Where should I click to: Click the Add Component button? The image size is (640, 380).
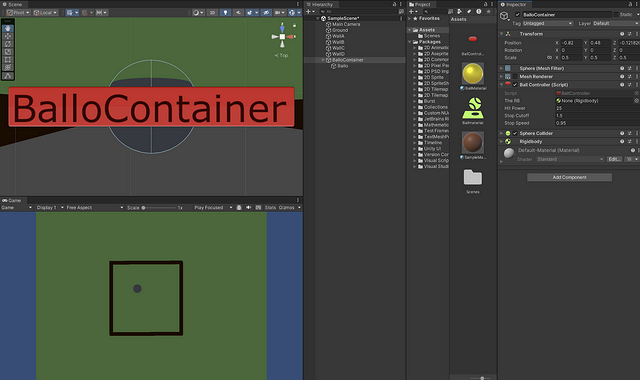pos(569,177)
